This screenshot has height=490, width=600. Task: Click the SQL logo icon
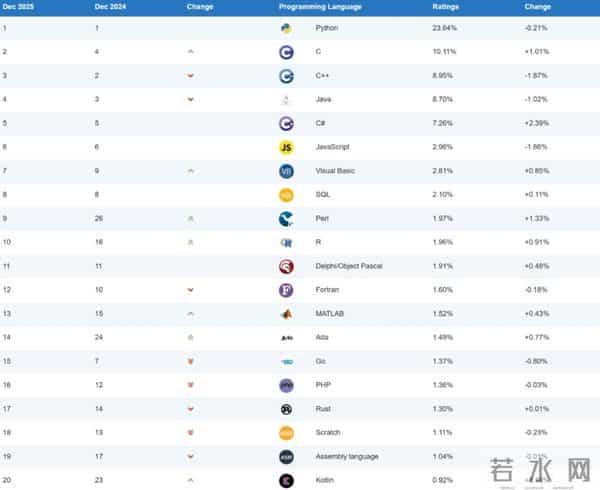(286, 195)
